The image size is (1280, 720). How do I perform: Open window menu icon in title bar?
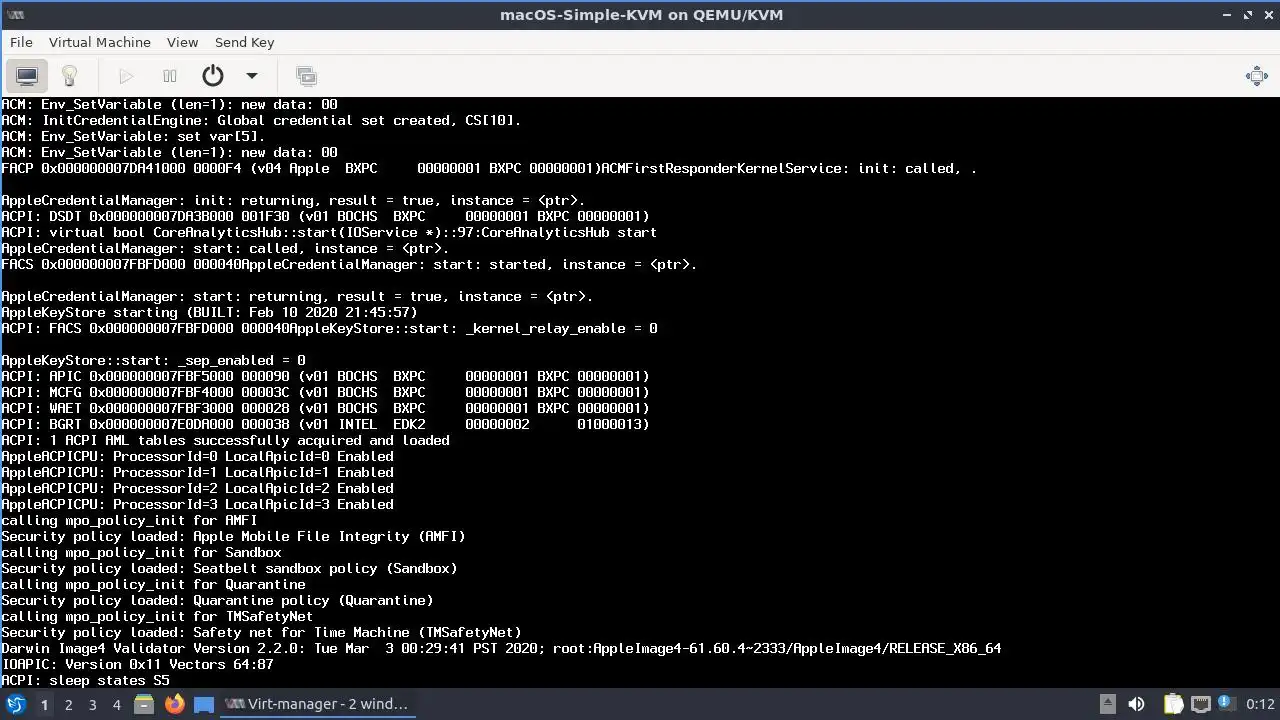pos(15,15)
